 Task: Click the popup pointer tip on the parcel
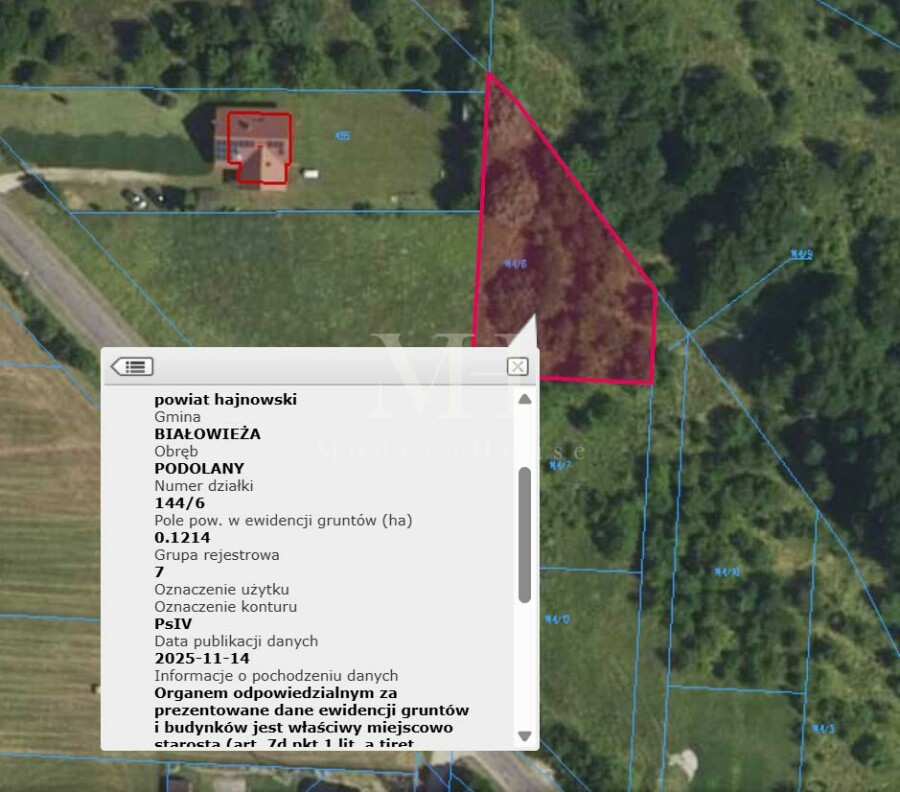point(532,320)
